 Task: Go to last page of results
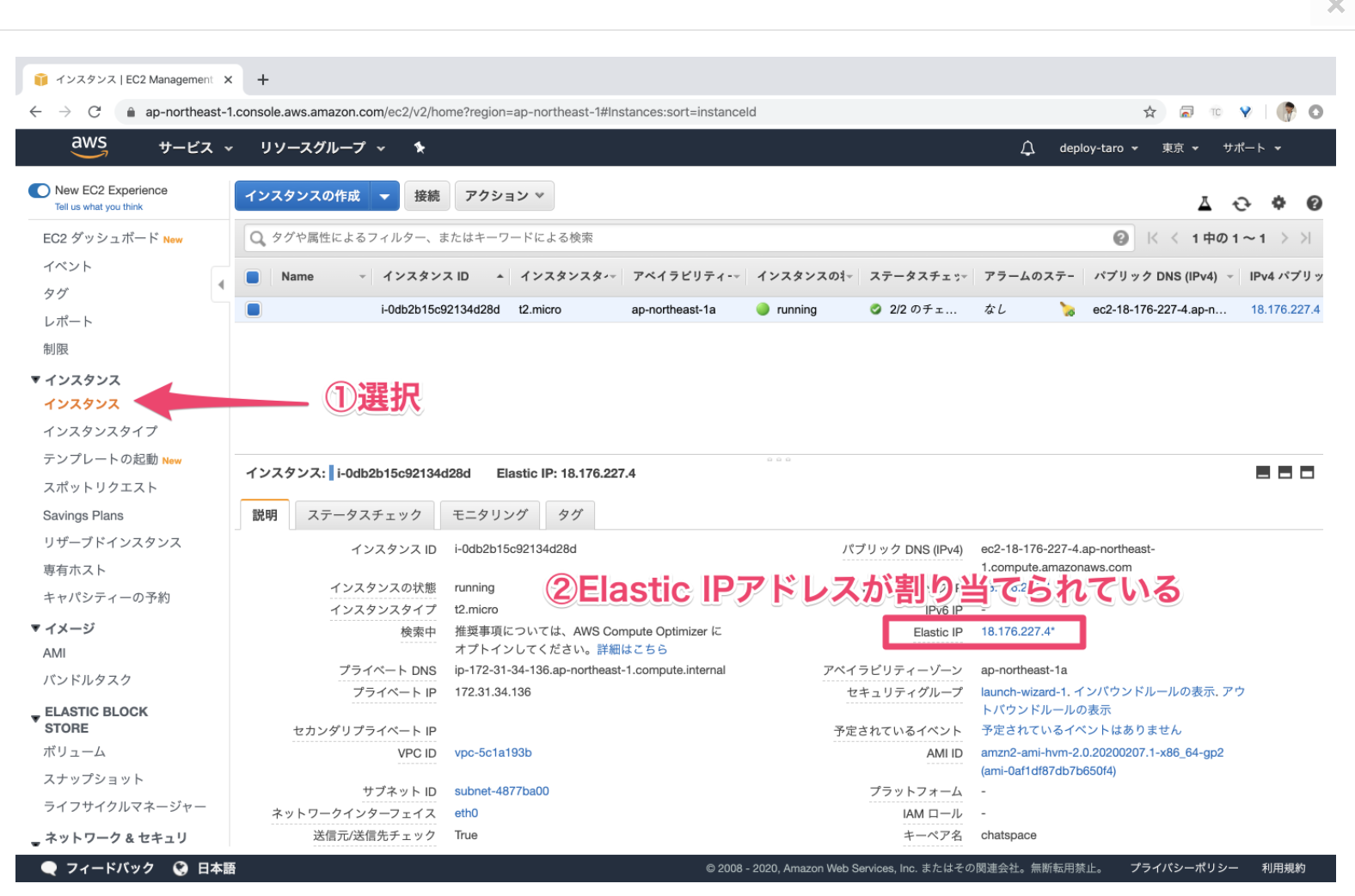coord(1306,238)
